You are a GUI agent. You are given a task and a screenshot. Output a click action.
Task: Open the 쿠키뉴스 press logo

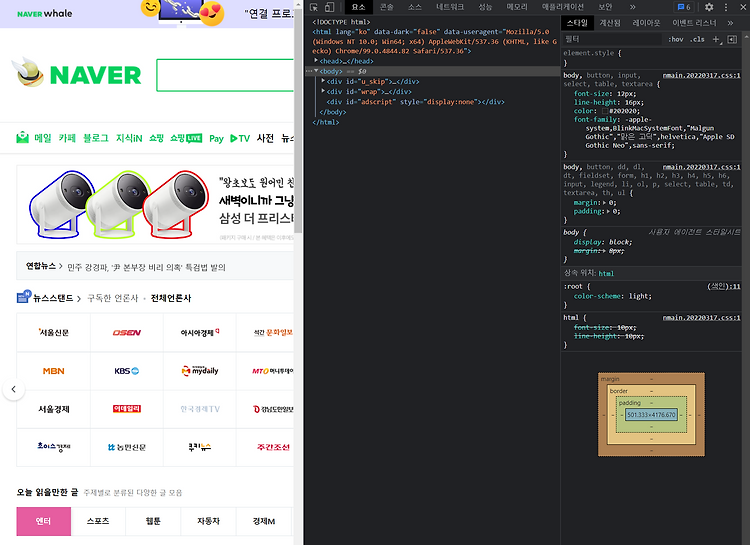tap(200, 447)
